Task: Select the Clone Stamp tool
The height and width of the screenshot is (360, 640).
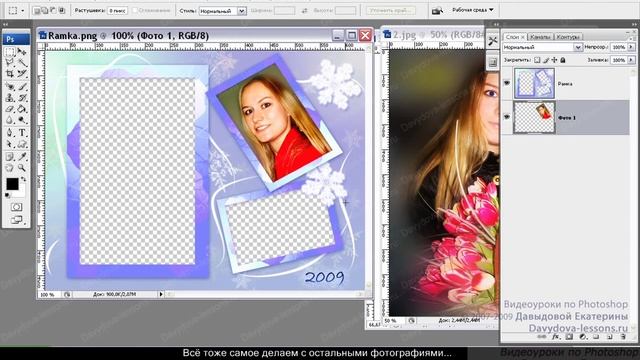Action: coord(10,98)
